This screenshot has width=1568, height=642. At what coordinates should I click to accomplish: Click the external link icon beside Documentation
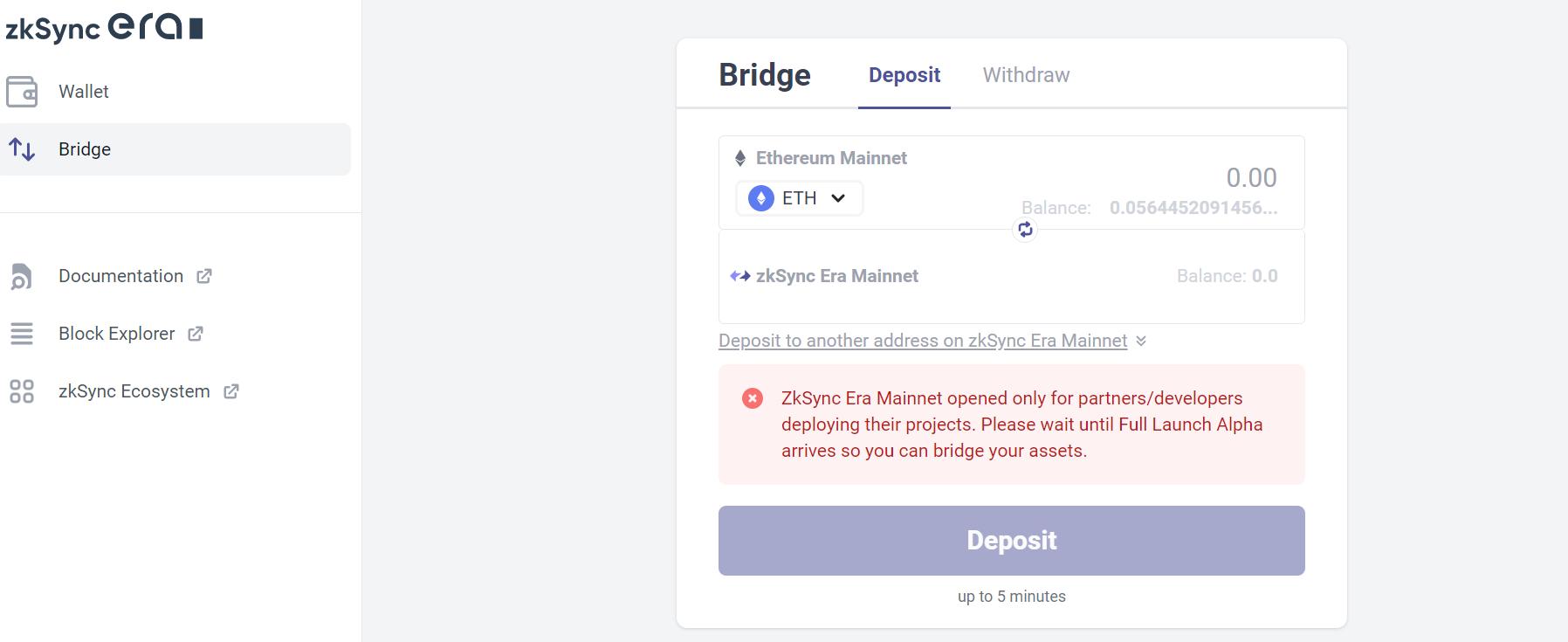click(204, 276)
